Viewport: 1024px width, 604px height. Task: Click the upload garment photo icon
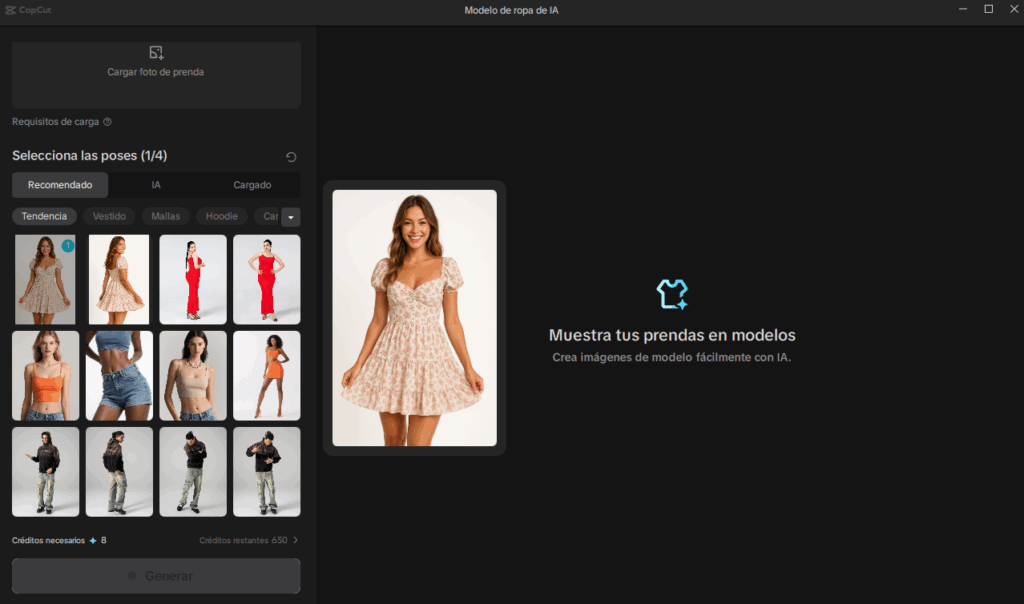156,53
